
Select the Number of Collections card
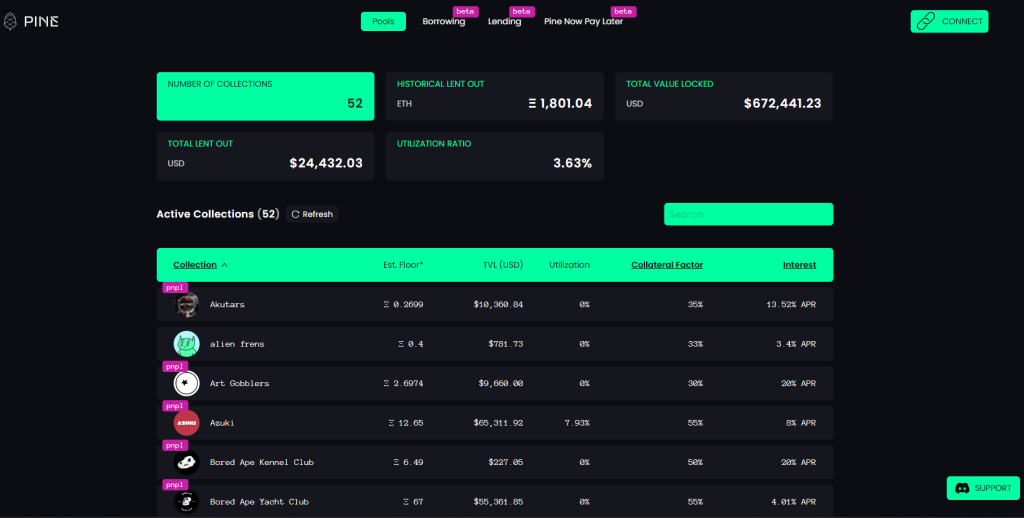tap(265, 96)
